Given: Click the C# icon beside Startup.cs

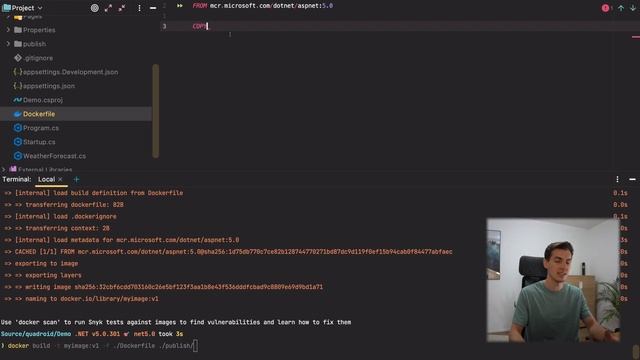Looking at the screenshot, I should (x=18, y=142).
